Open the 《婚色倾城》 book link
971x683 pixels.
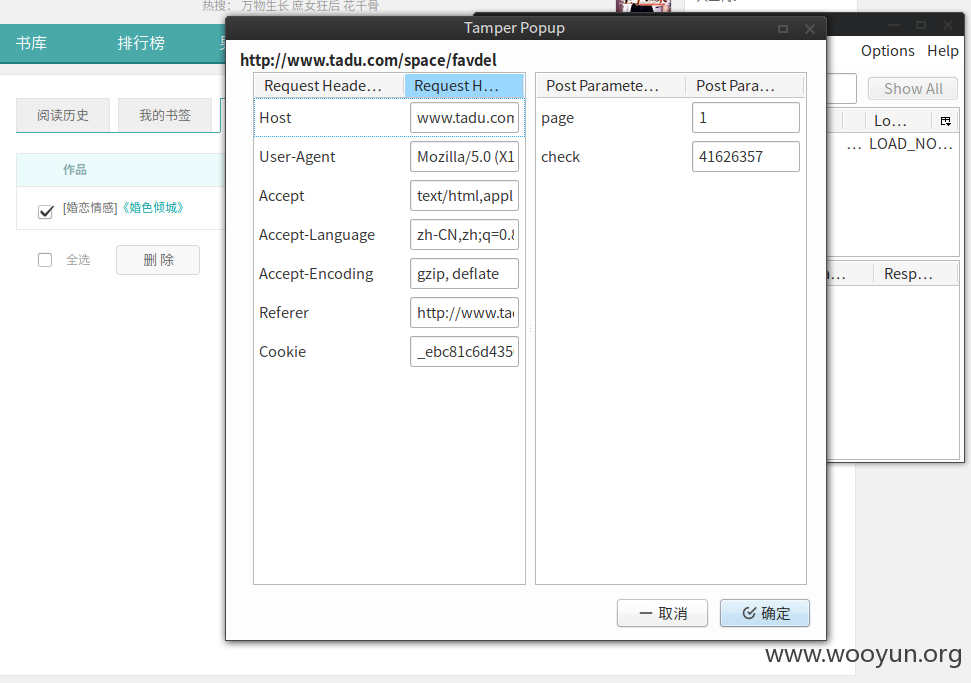152,207
